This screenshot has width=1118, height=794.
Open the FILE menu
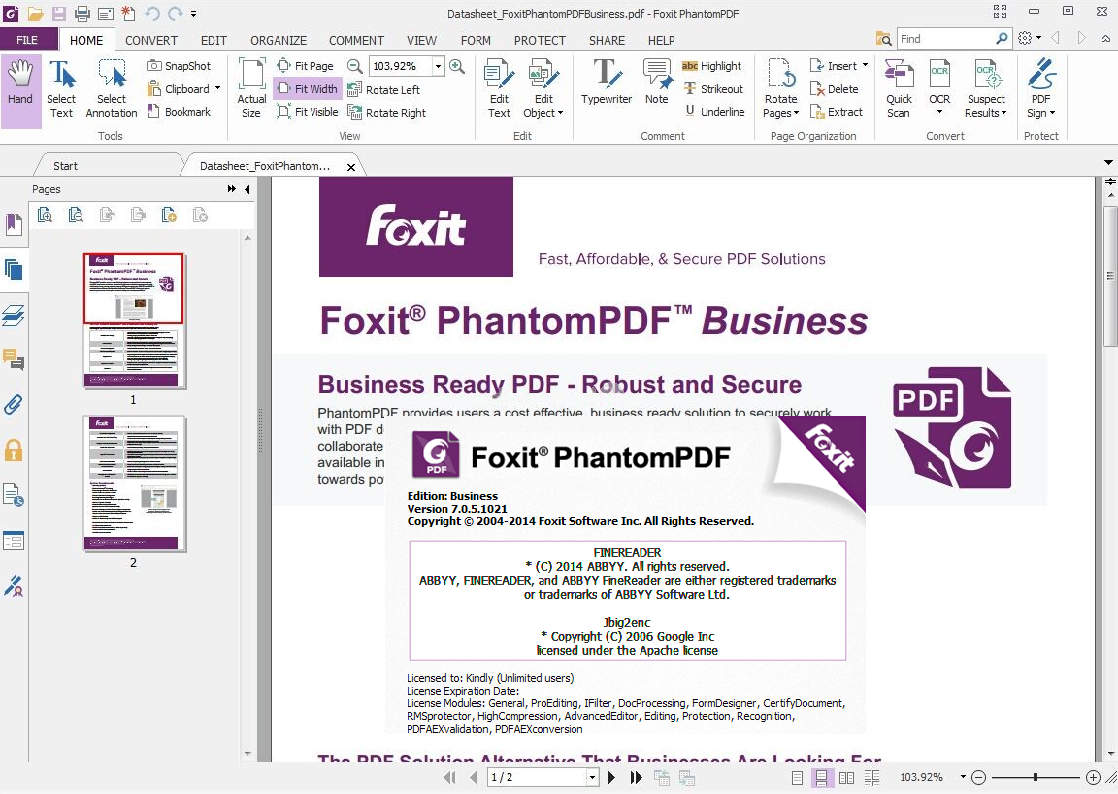coord(27,40)
